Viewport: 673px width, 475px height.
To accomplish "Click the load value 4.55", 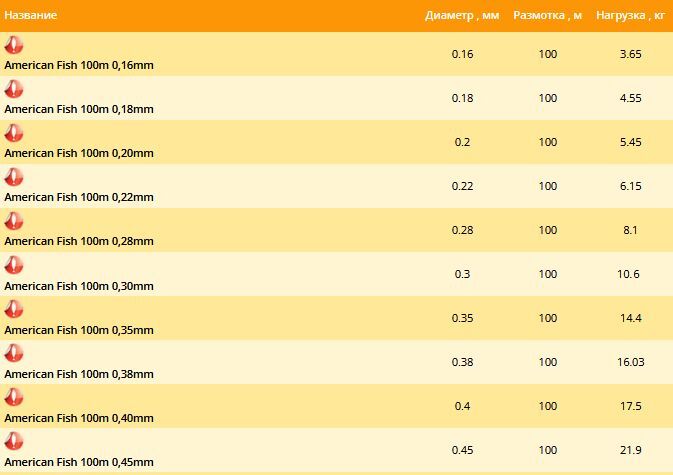I will [x=631, y=98].
